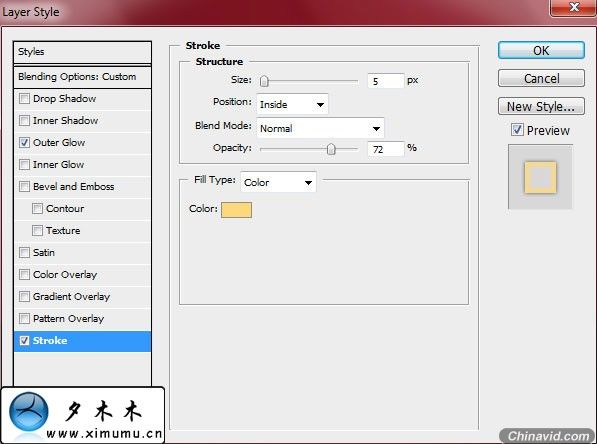Image resolution: width=597 pixels, height=444 pixels.
Task: Click the New Style... button
Action: tap(541, 106)
